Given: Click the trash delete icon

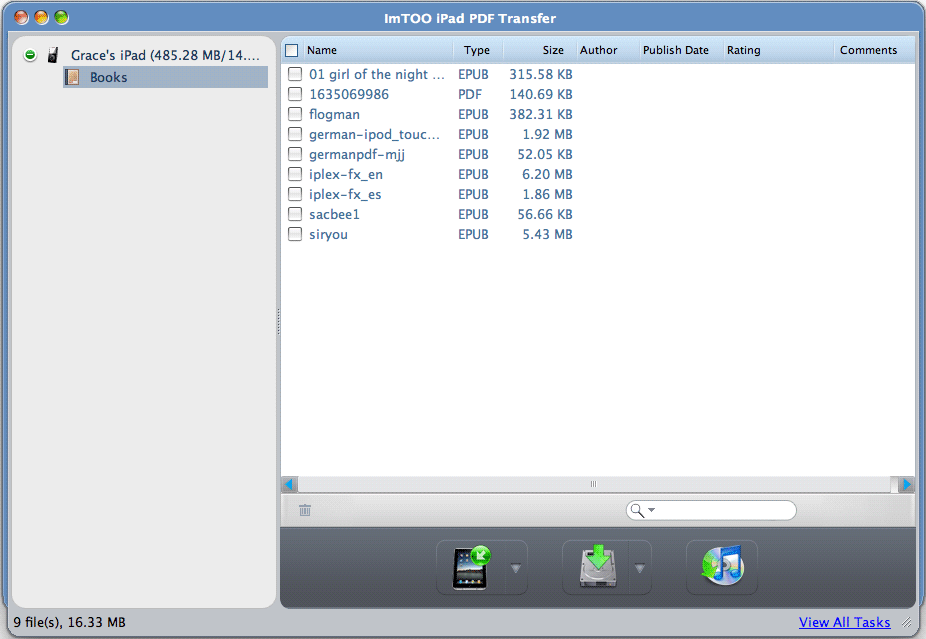Looking at the screenshot, I should pyautogui.click(x=305, y=510).
